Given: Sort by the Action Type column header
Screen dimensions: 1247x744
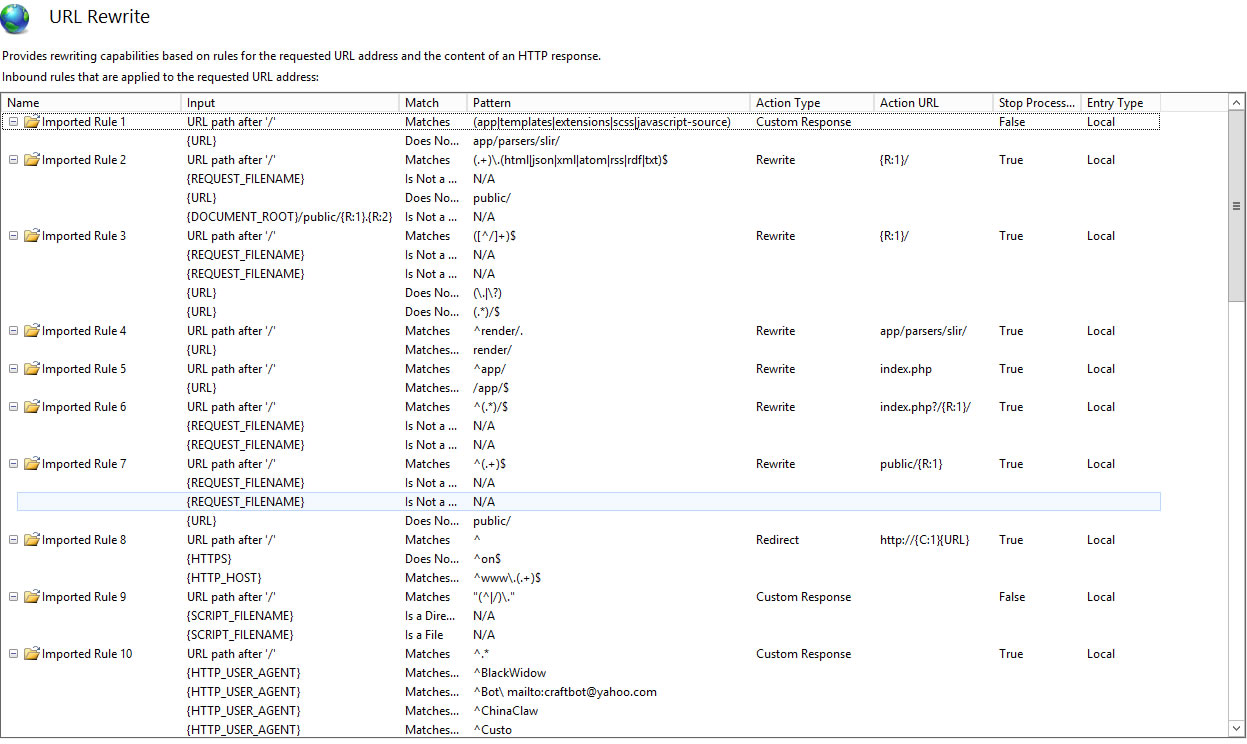Looking at the screenshot, I should coord(812,103).
